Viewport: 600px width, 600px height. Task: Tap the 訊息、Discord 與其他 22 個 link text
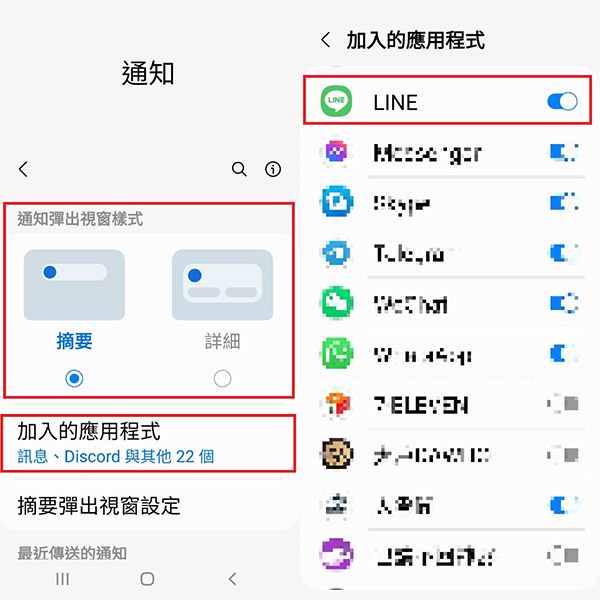[116, 456]
